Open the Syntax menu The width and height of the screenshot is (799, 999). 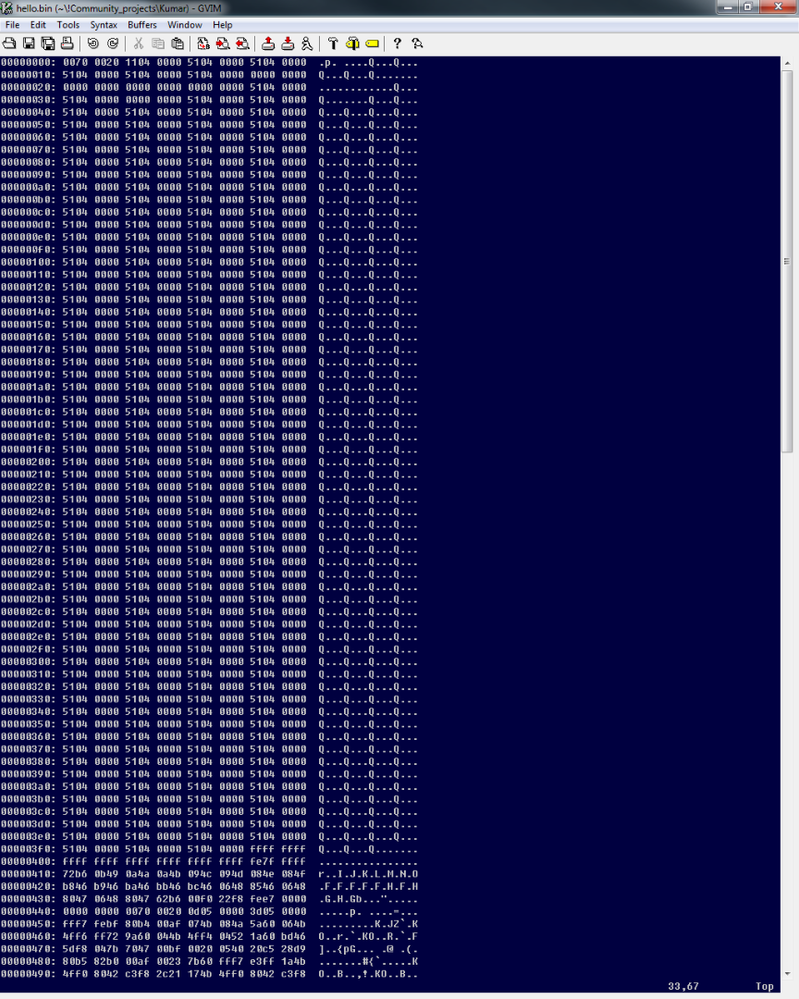point(103,25)
